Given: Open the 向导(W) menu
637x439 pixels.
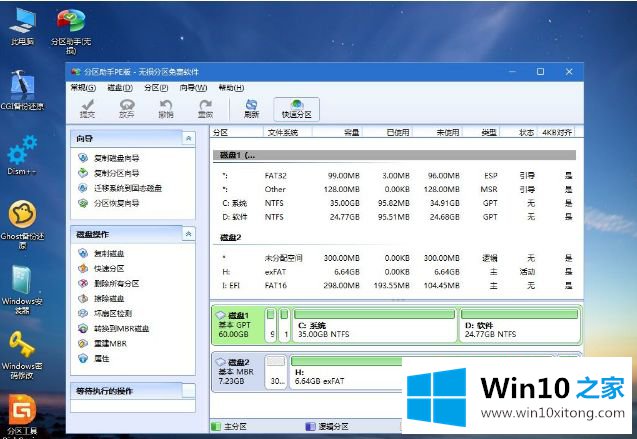Looking at the screenshot, I should pos(193,88).
